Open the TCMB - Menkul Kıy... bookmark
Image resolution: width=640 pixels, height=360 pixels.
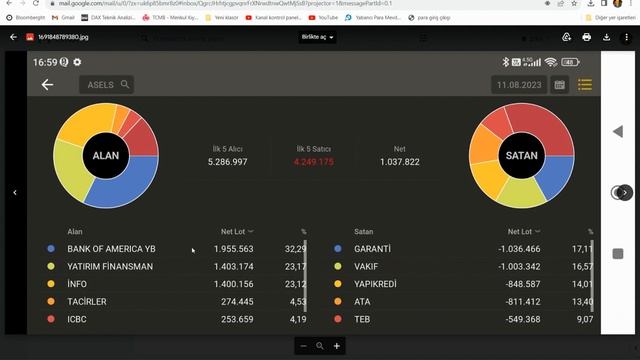tap(170, 18)
